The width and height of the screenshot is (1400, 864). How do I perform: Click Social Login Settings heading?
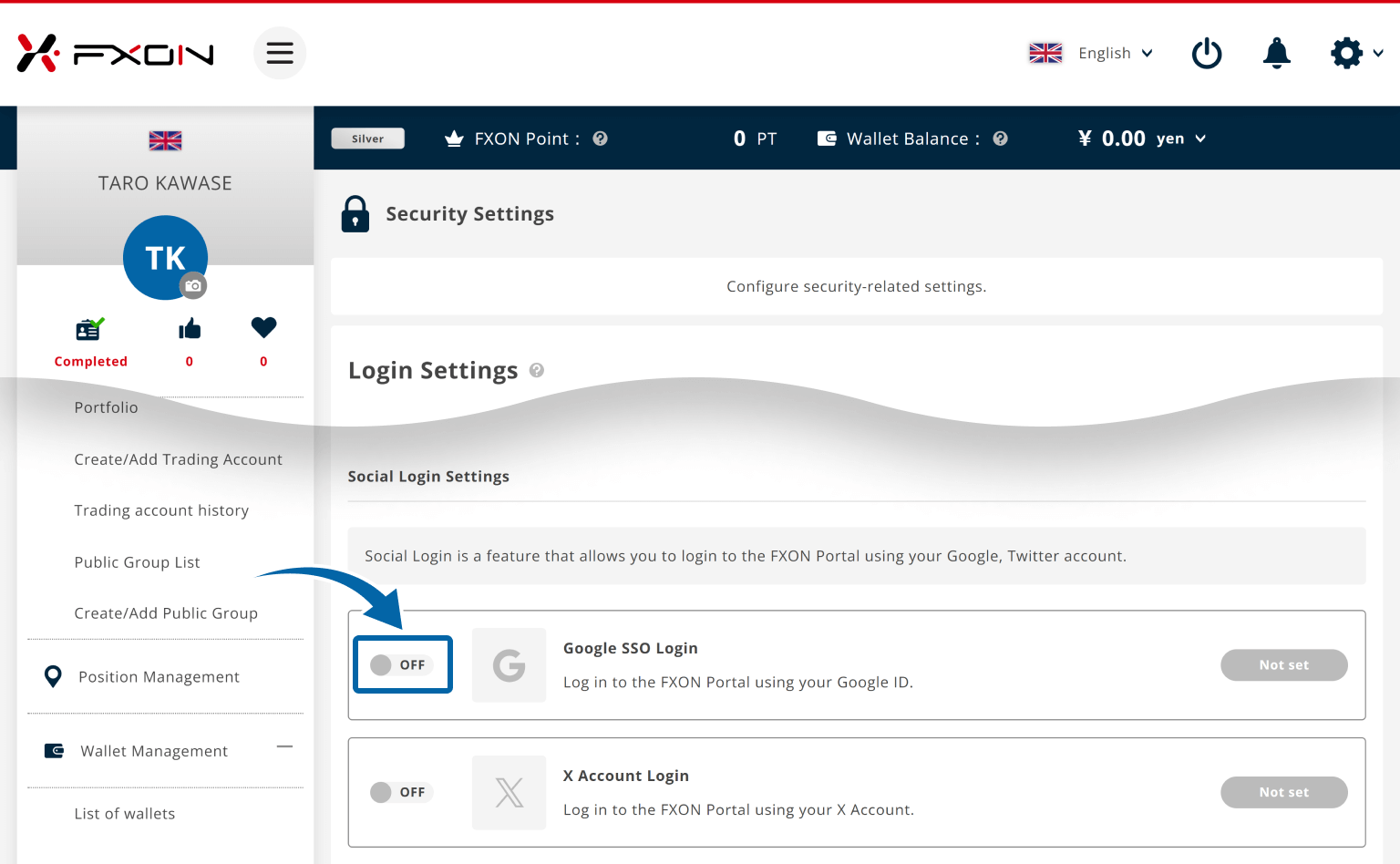tap(428, 477)
